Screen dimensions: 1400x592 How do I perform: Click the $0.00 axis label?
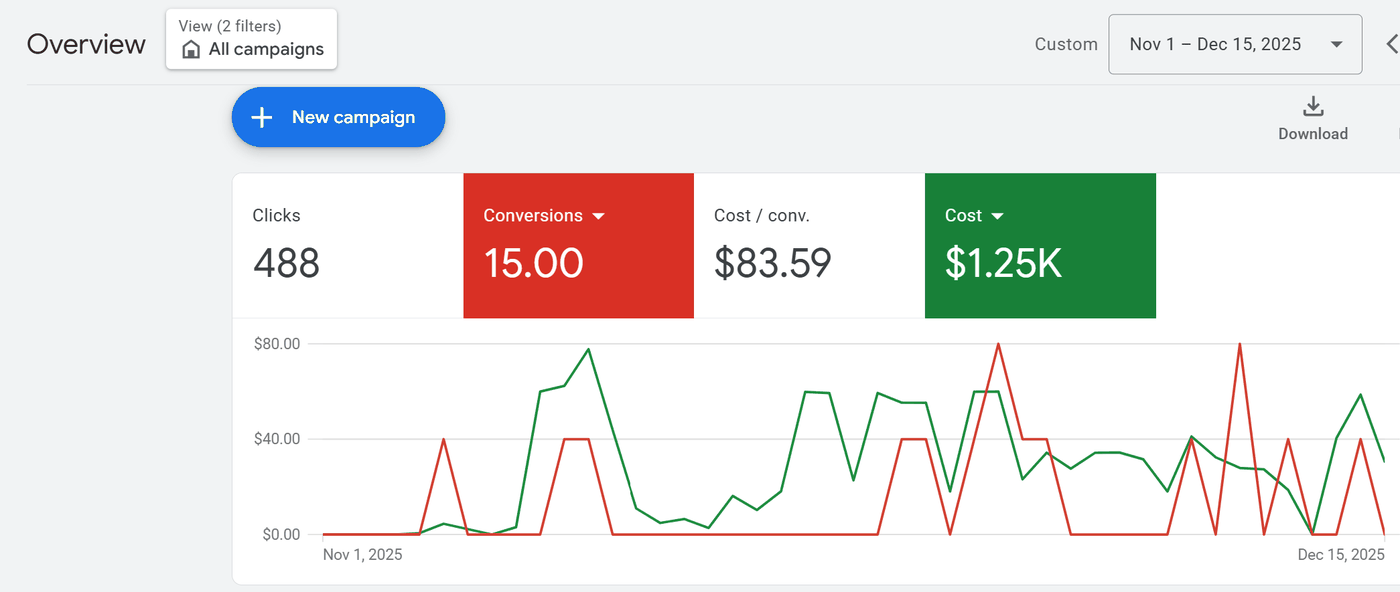click(281, 534)
